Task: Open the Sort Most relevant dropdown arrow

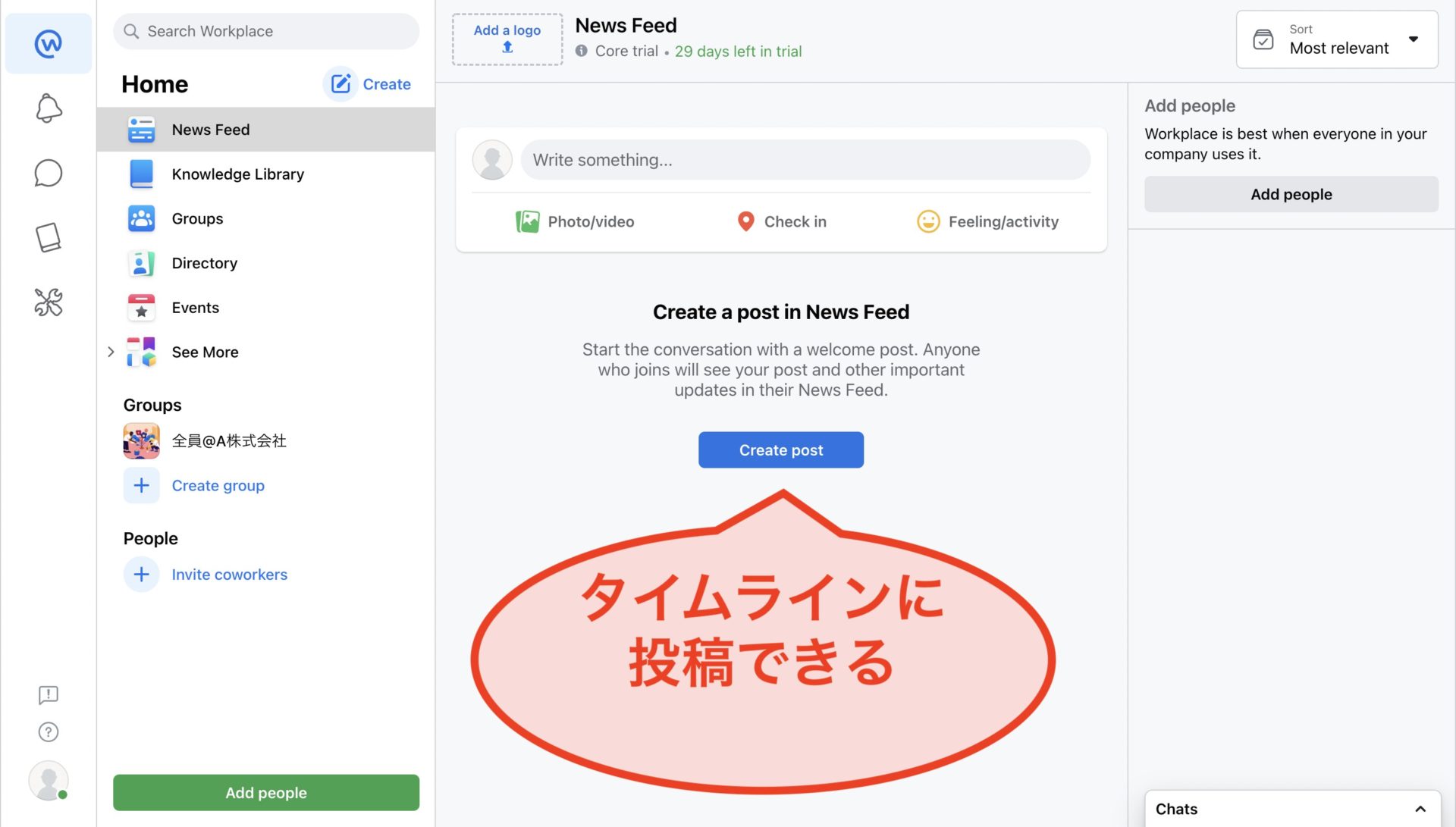Action: click(x=1414, y=39)
